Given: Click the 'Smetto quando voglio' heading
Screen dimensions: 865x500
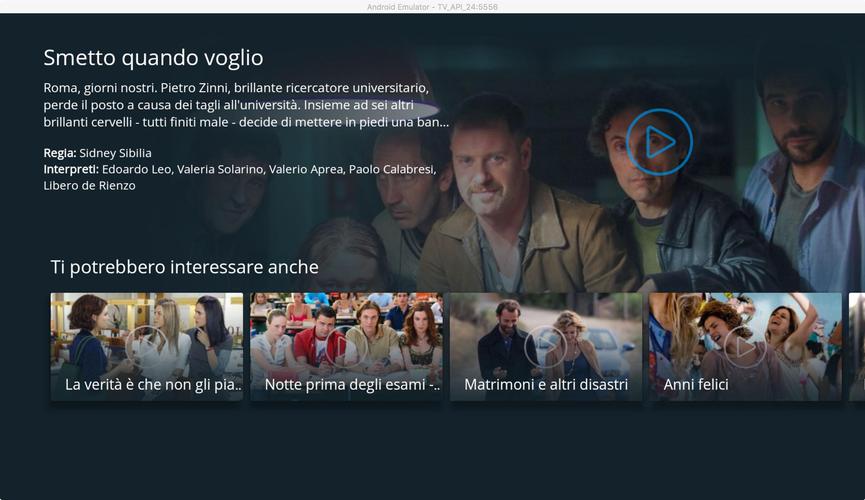Looking at the screenshot, I should [x=153, y=58].
